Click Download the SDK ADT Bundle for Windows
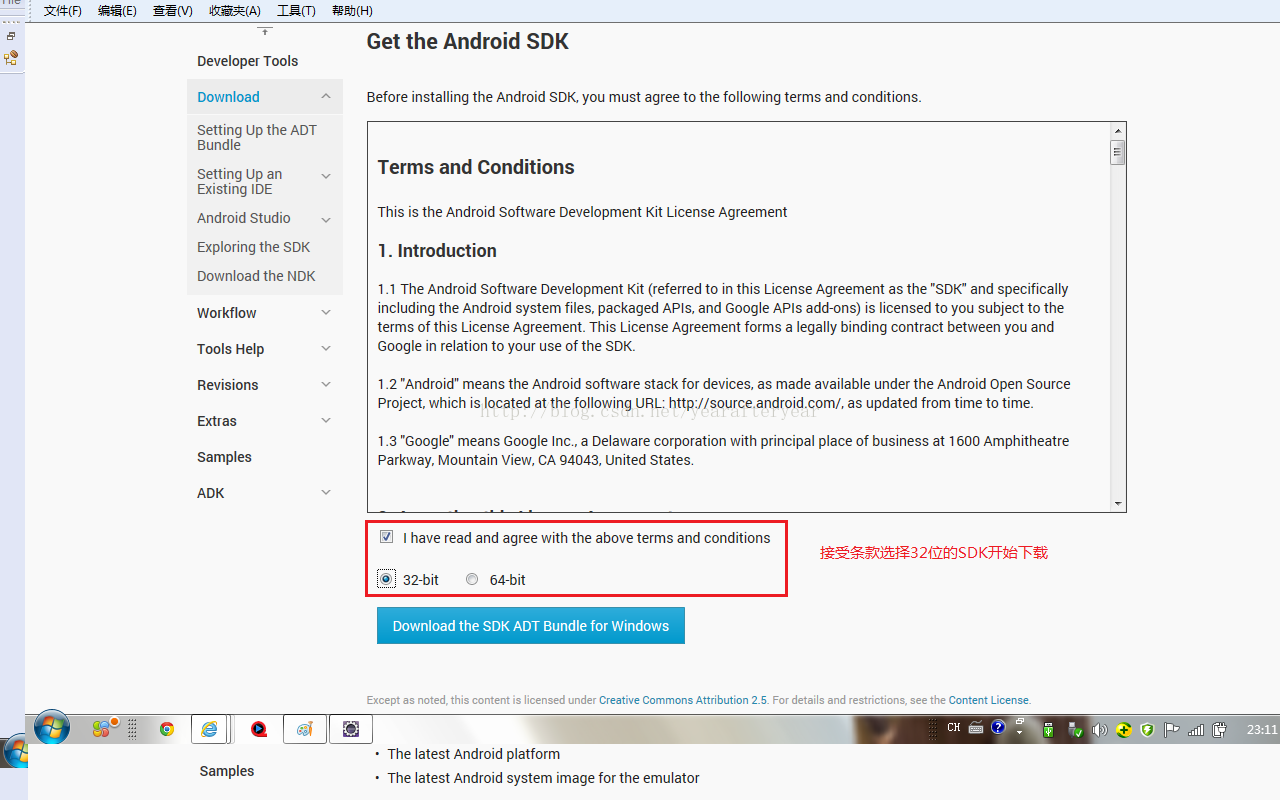The width and height of the screenshot is (1280, 800). pos(531,625)
